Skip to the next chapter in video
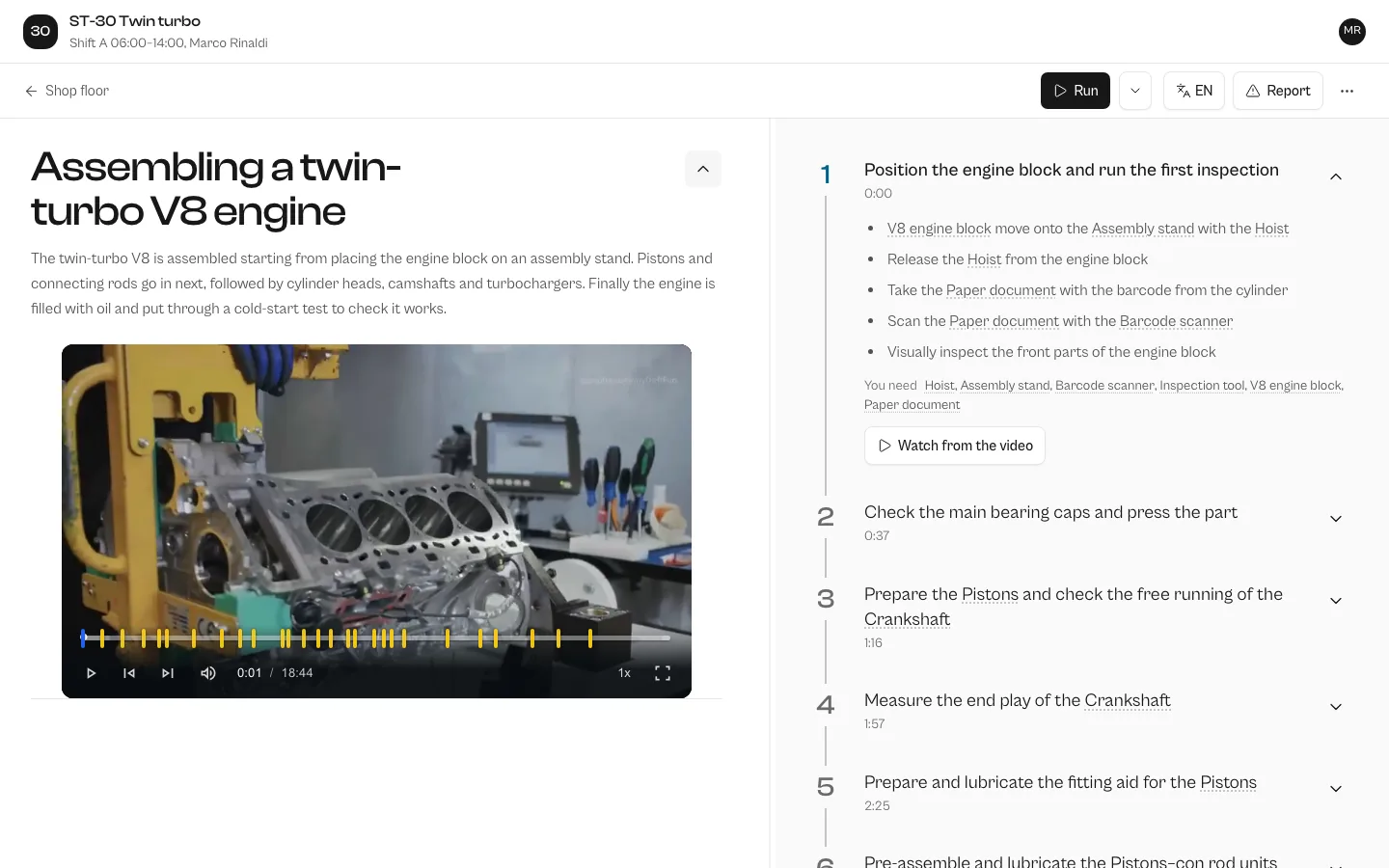 point(168,673)
